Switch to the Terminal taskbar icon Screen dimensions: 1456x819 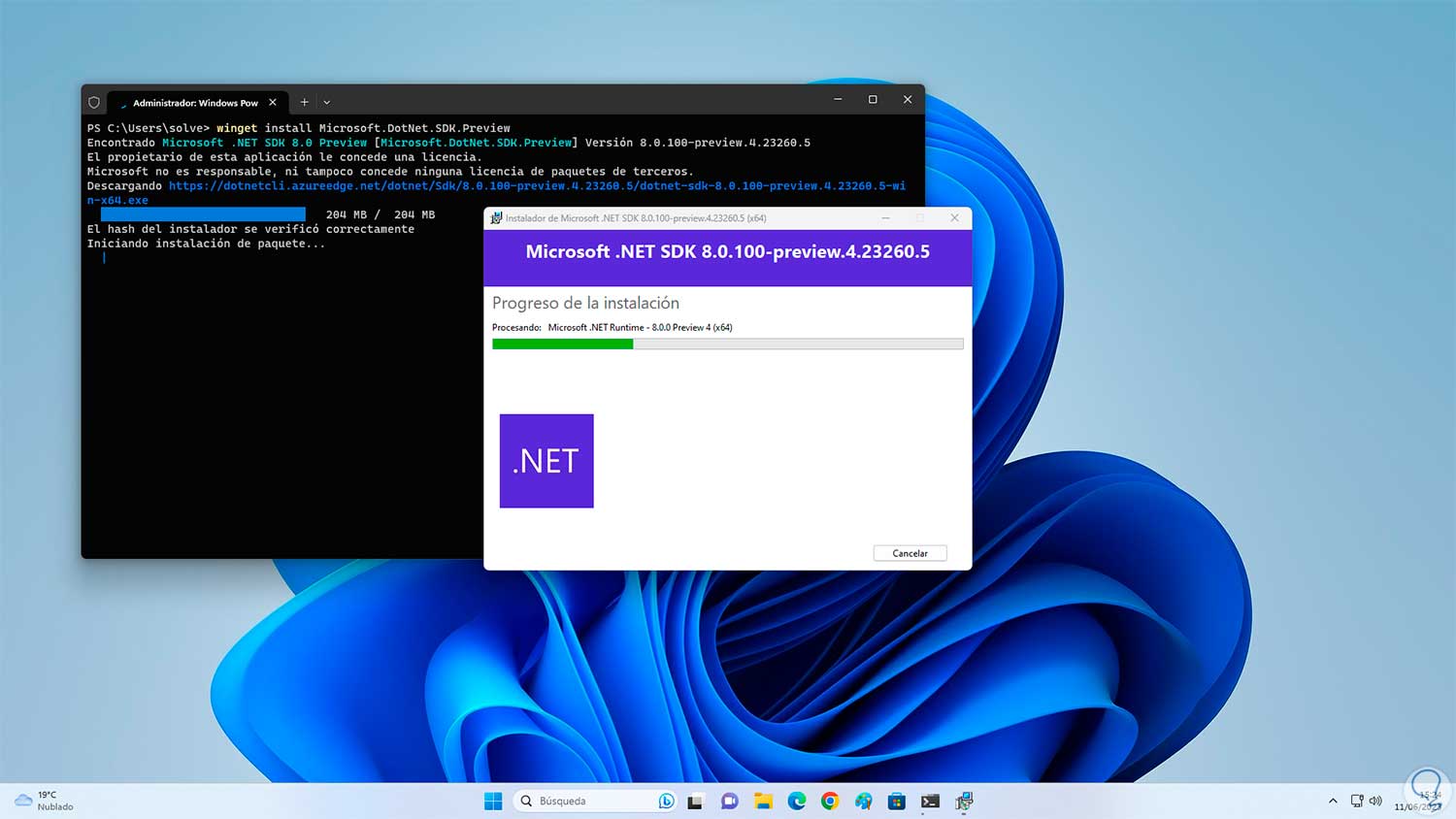tap(930, 801)
